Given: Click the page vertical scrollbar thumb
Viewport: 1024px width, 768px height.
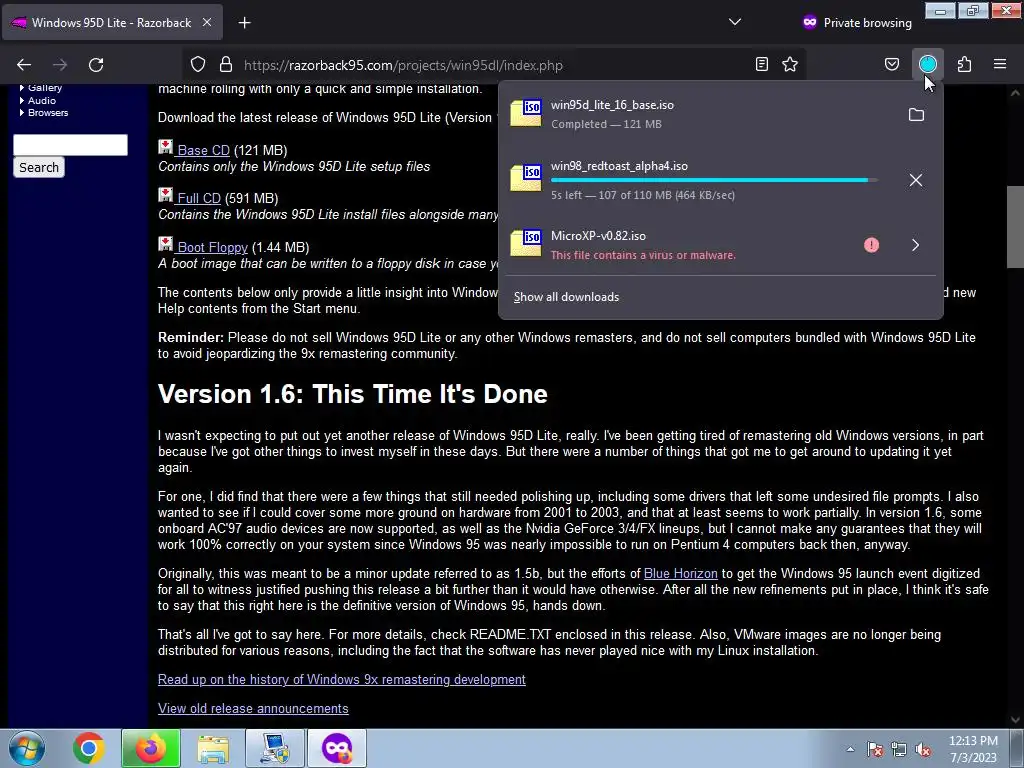Looking at the screenshot, I should click(x=1015, y=227).
